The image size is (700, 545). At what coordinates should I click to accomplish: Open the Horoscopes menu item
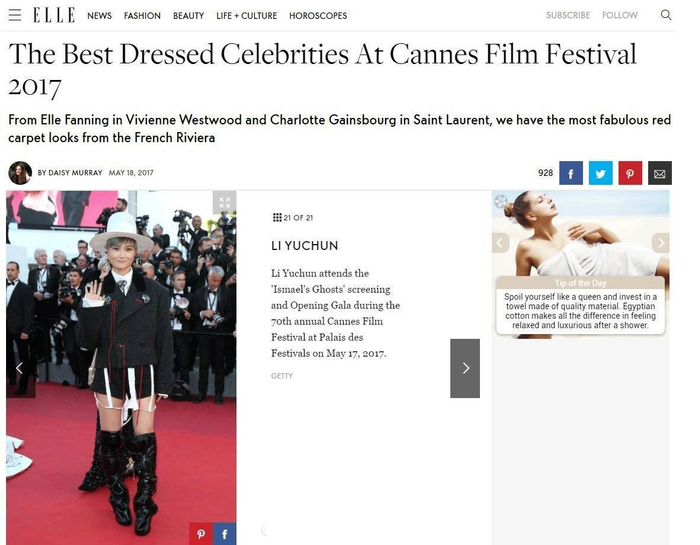pos(318,16)
